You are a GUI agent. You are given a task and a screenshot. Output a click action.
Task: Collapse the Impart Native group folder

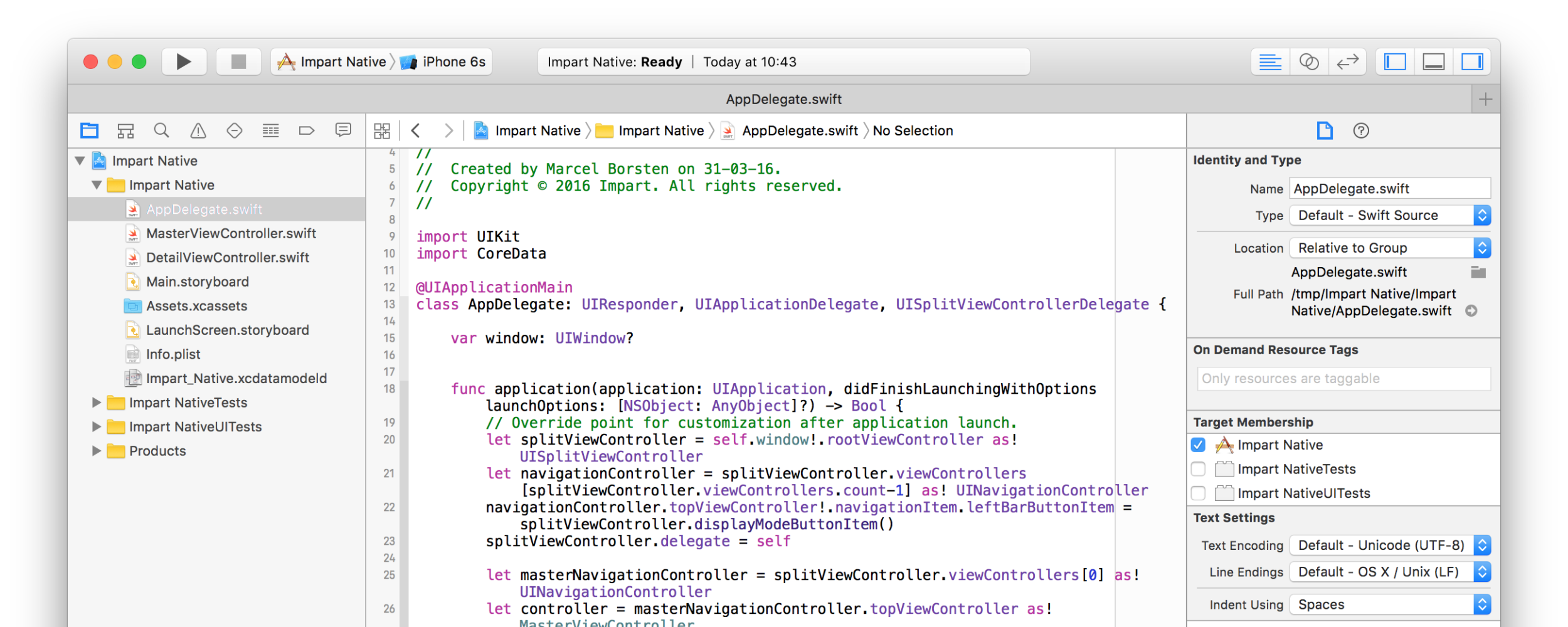coord(97,185)
